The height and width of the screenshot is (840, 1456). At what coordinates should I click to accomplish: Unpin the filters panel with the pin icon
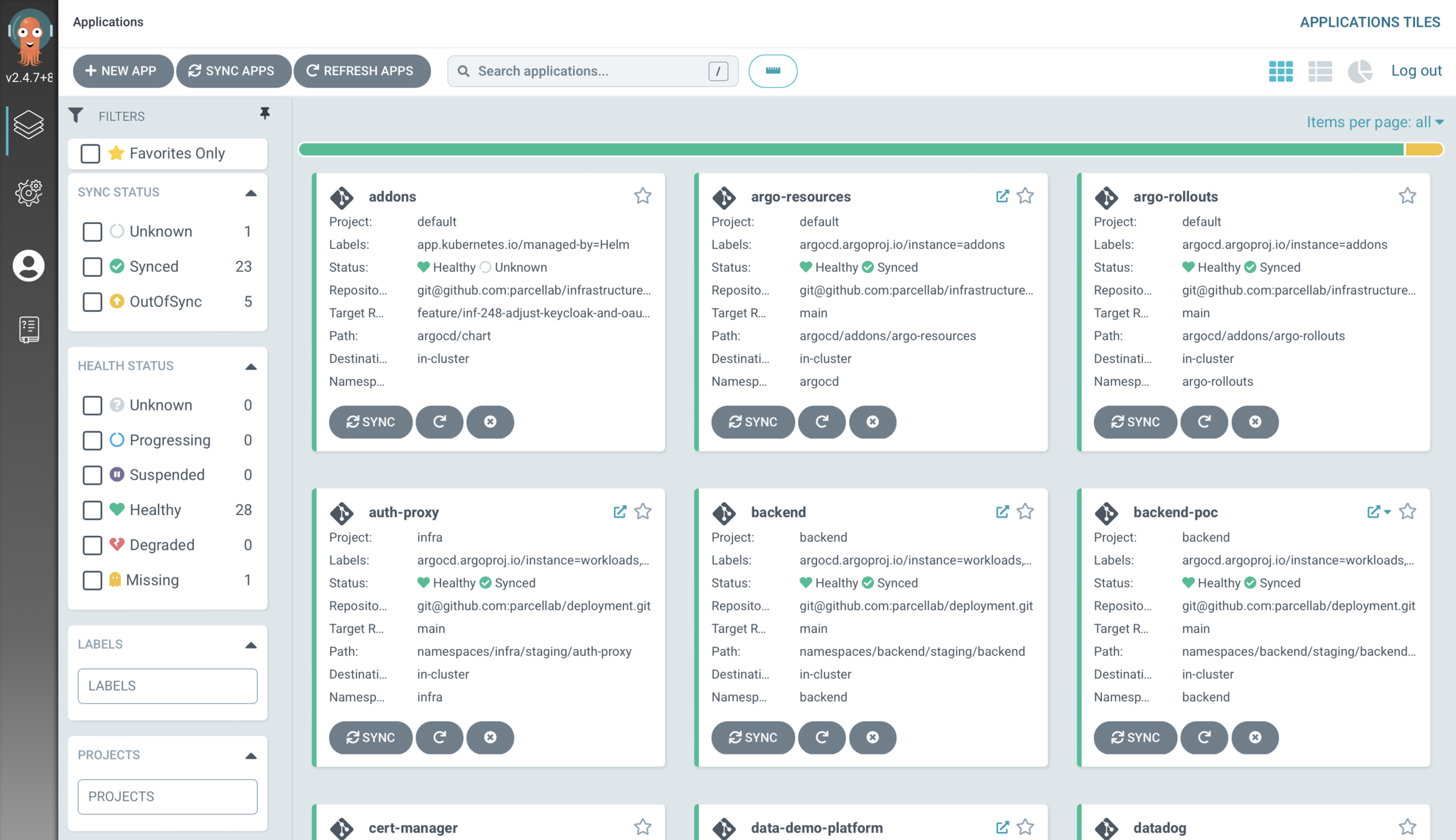coord(265,113)
